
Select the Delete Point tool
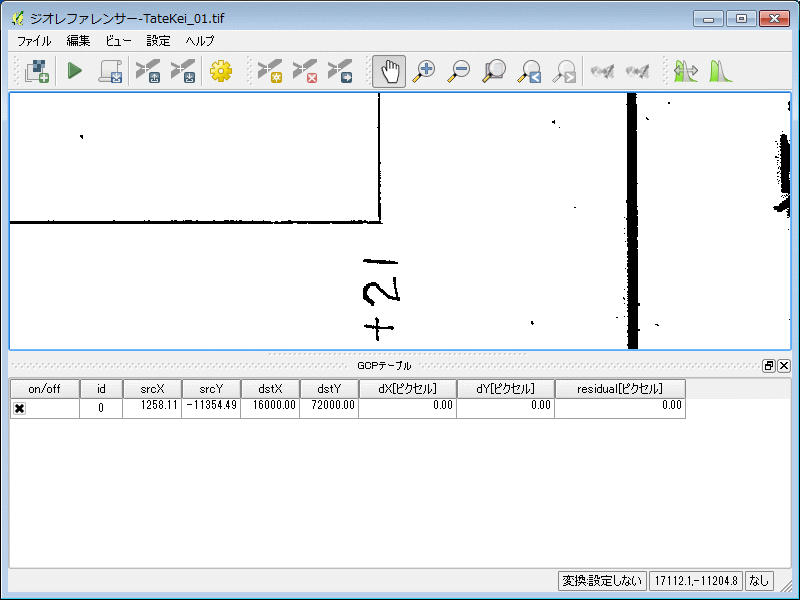305,71
